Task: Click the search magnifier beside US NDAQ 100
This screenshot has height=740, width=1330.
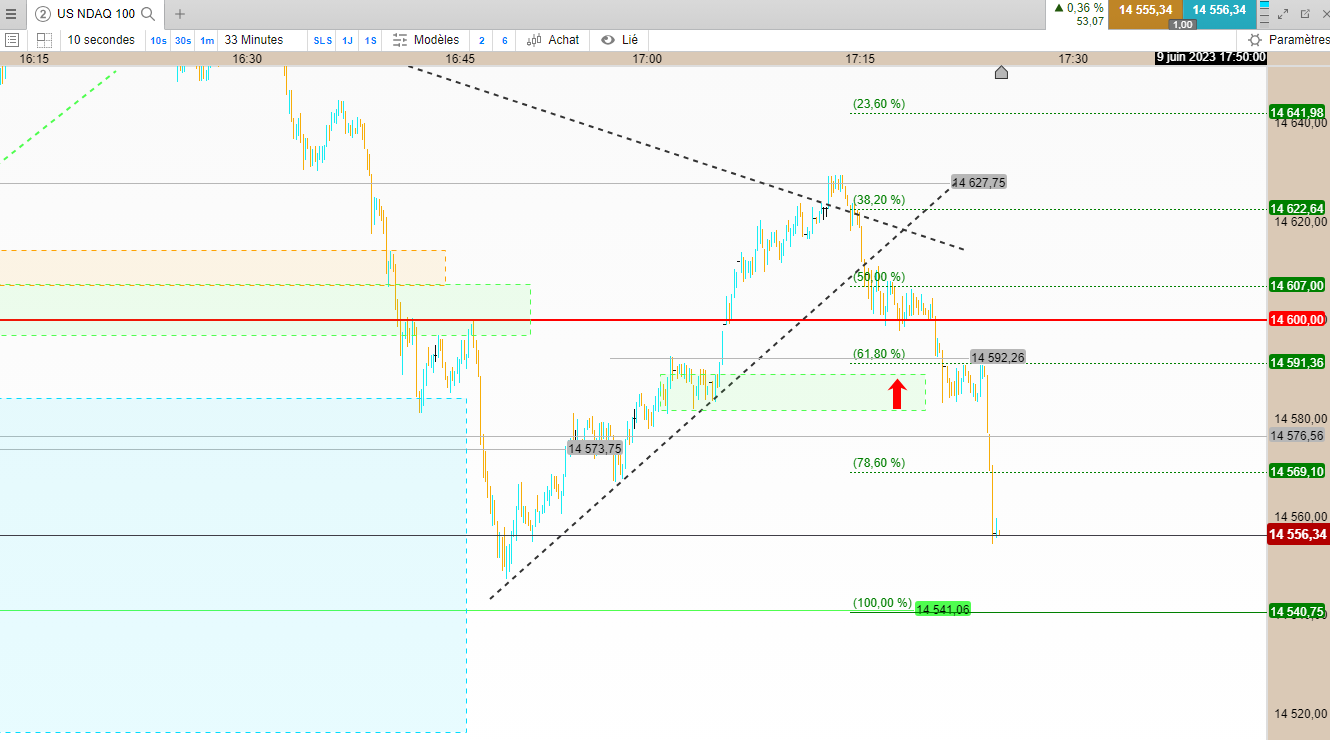Action: click(x=148, y=14)
